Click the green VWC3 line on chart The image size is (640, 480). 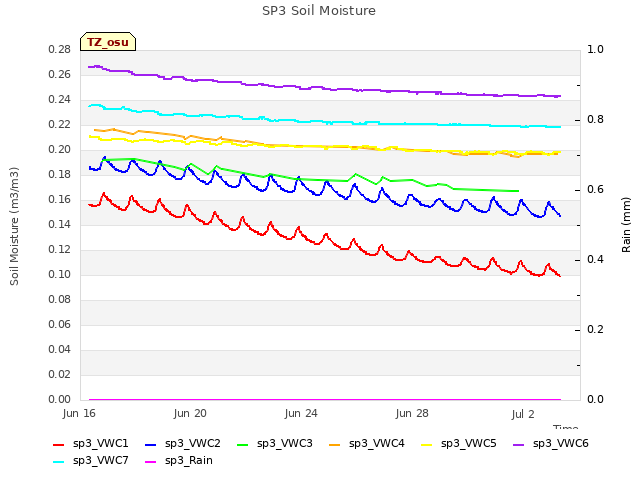tap(310, 180)
